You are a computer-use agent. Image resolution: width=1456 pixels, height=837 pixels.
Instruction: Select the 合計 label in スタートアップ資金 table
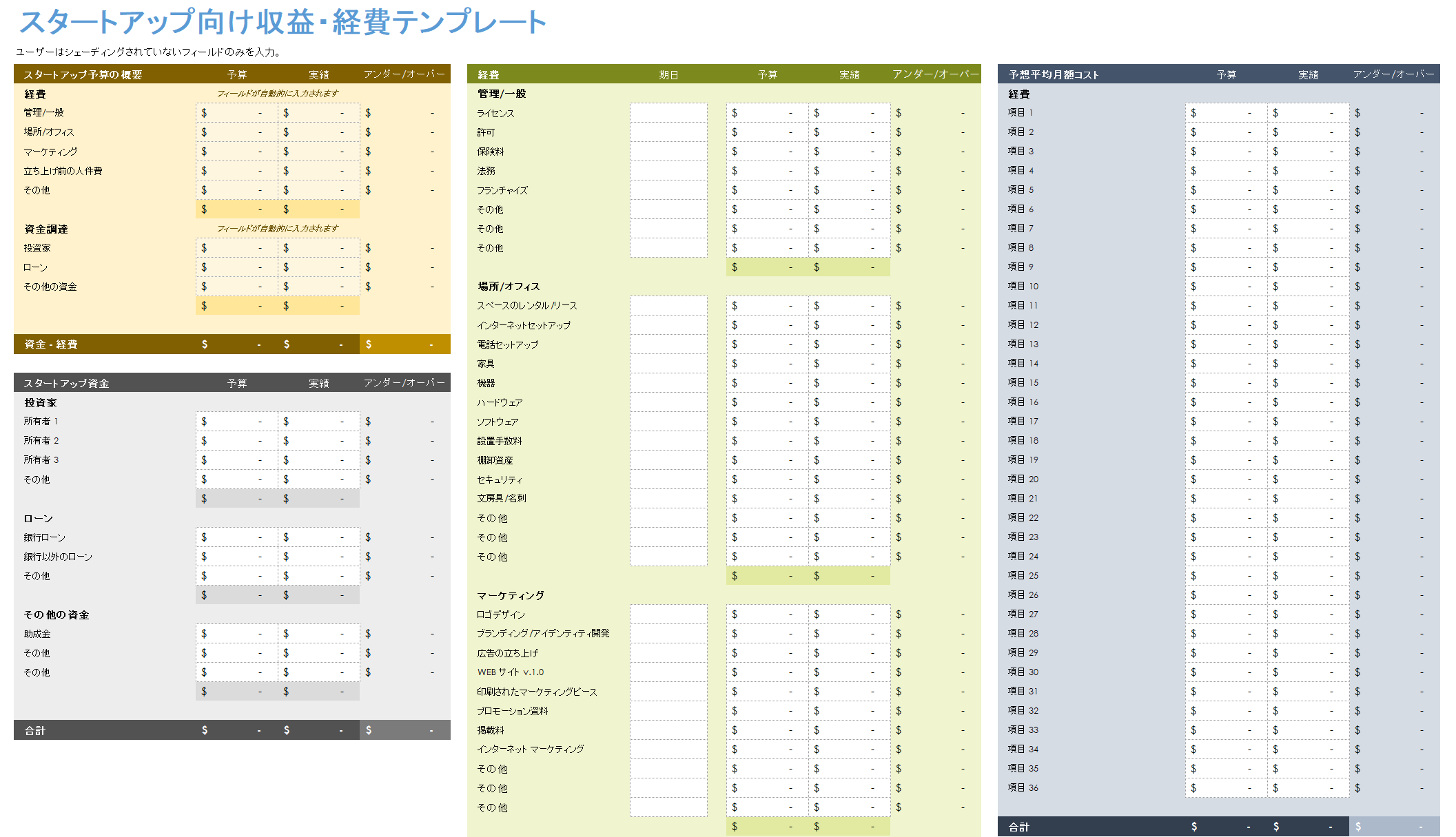[35, 730]
